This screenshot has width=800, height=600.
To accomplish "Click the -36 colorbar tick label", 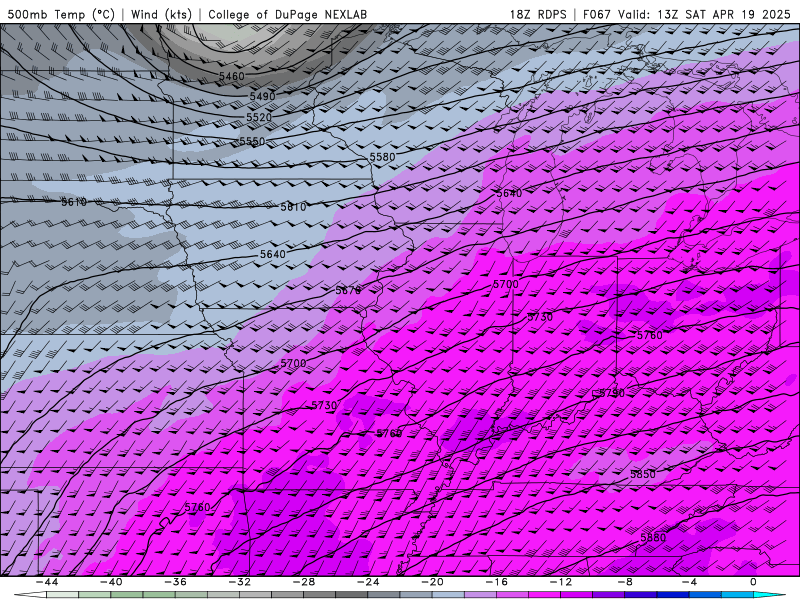I will tap(175, 582).
